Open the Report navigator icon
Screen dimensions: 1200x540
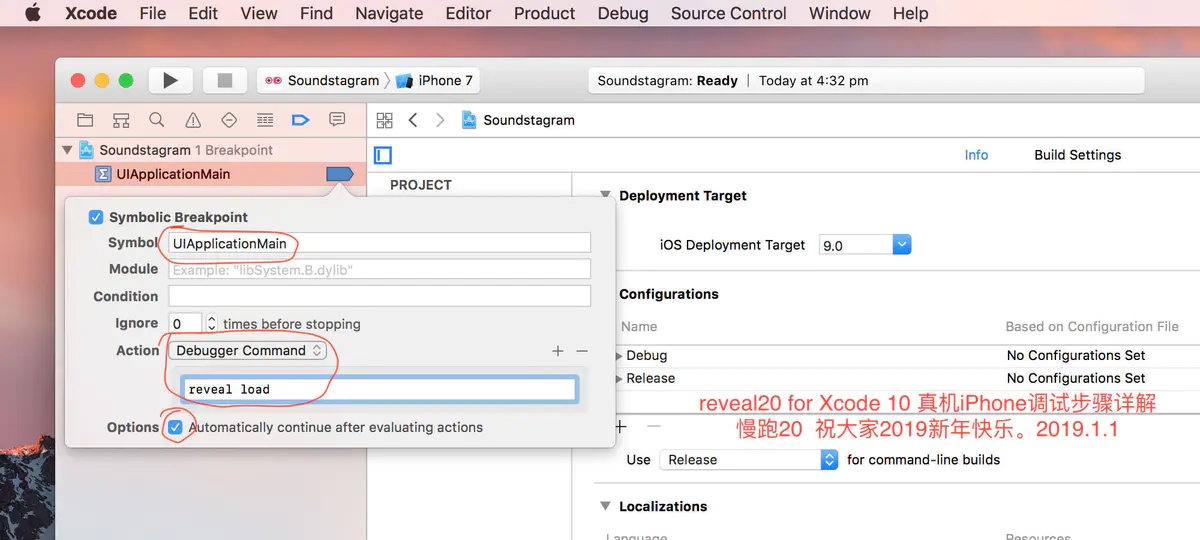[x=337, y=120]
